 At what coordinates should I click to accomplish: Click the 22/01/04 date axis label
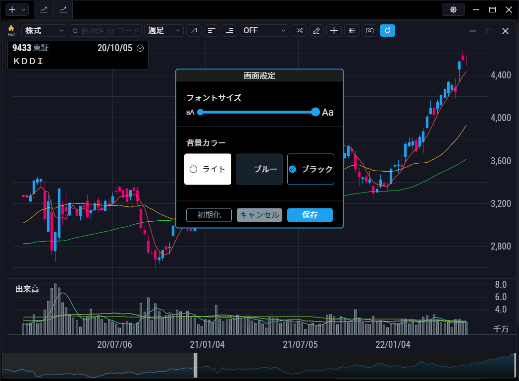click(x=393, y=344)
